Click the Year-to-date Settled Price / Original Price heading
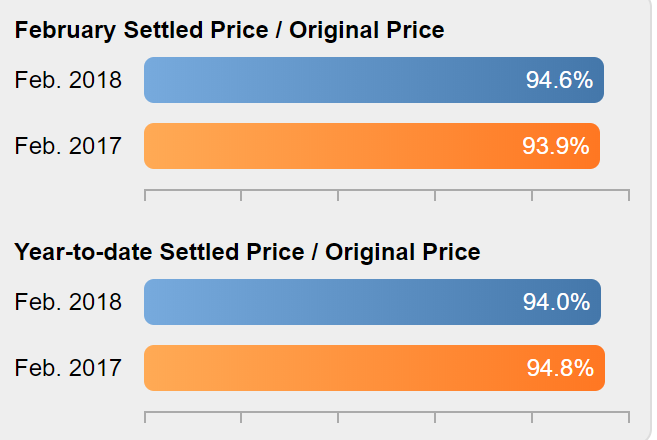This screenshot has width=657, height=440. click(x=247, y=252)
